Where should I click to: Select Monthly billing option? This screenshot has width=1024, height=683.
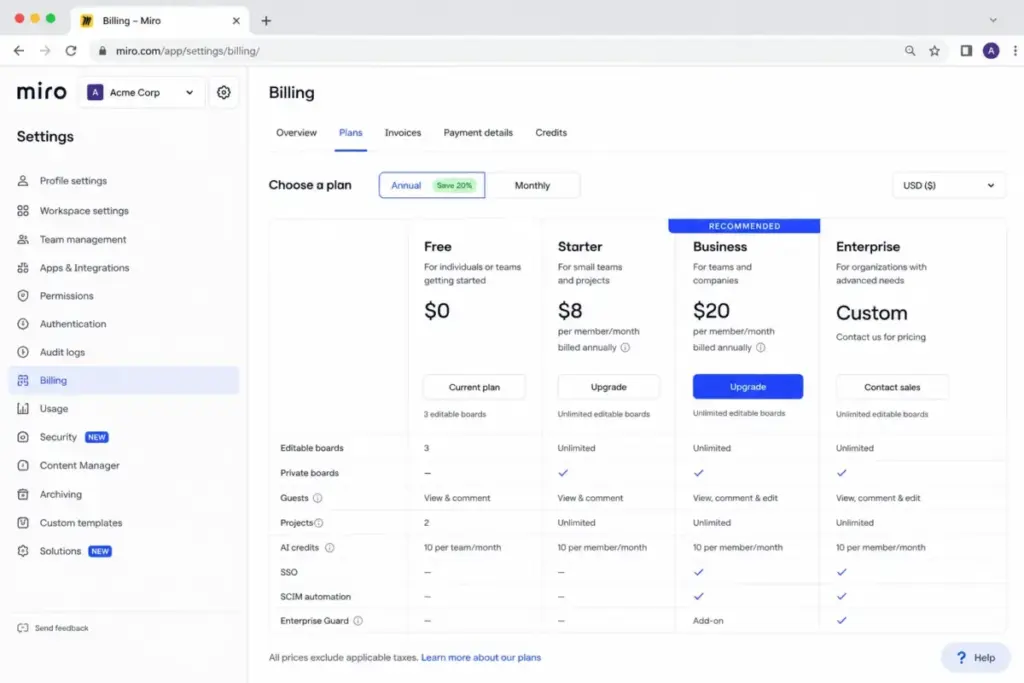pyautogui.click(x=532, y=185)
